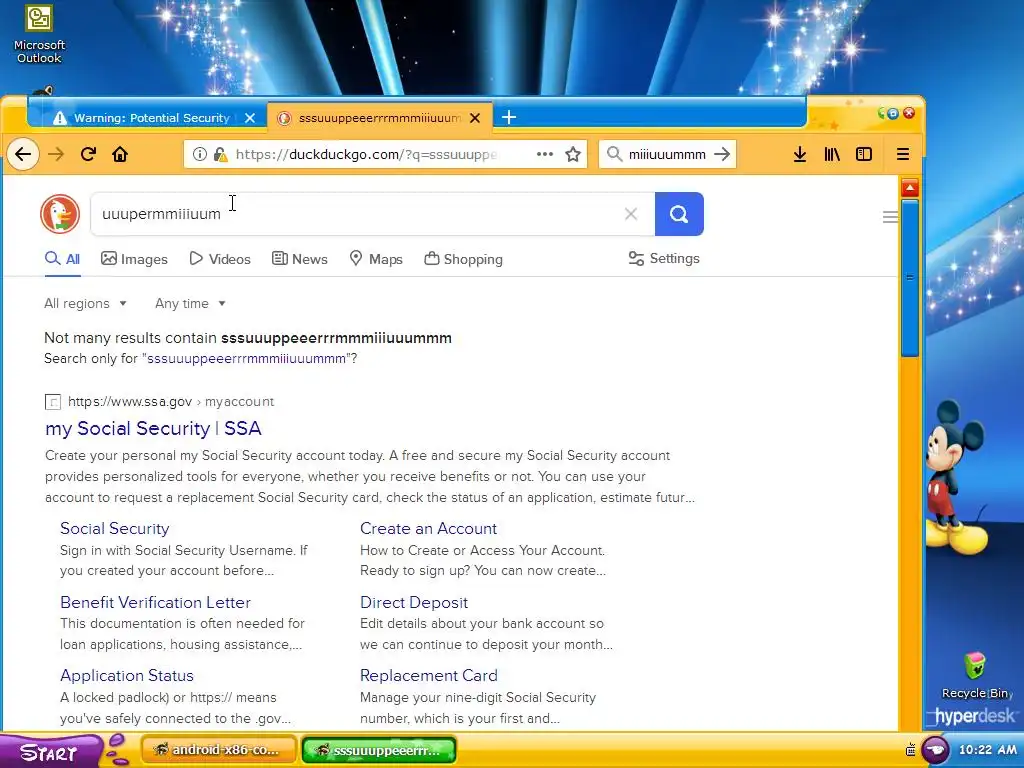Open the Recycle Bin on desktop
The height and width of the screenshot is (768, 1024).
974,675
